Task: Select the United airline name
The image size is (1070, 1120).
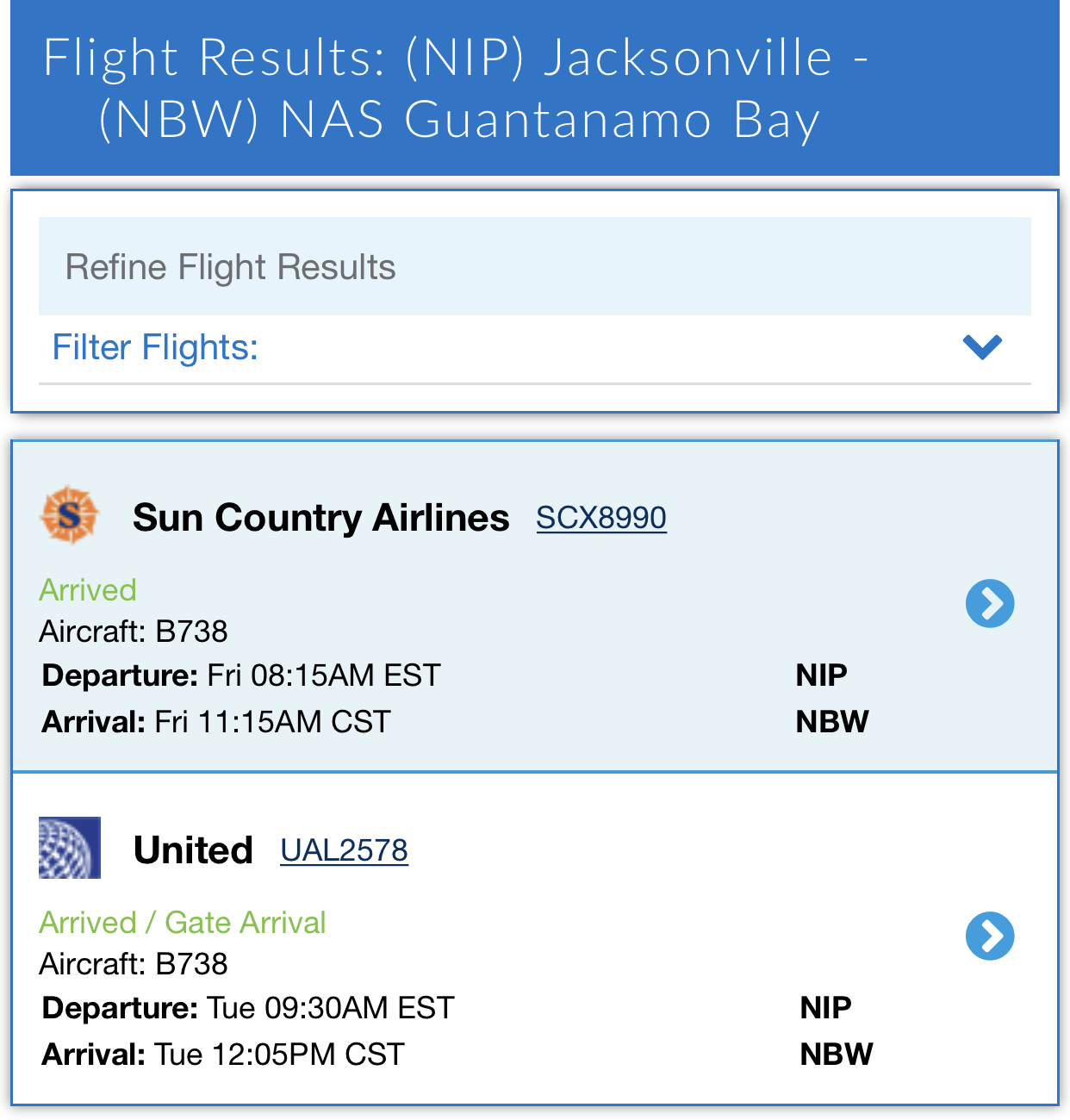Action: click(x=193, y=850)
